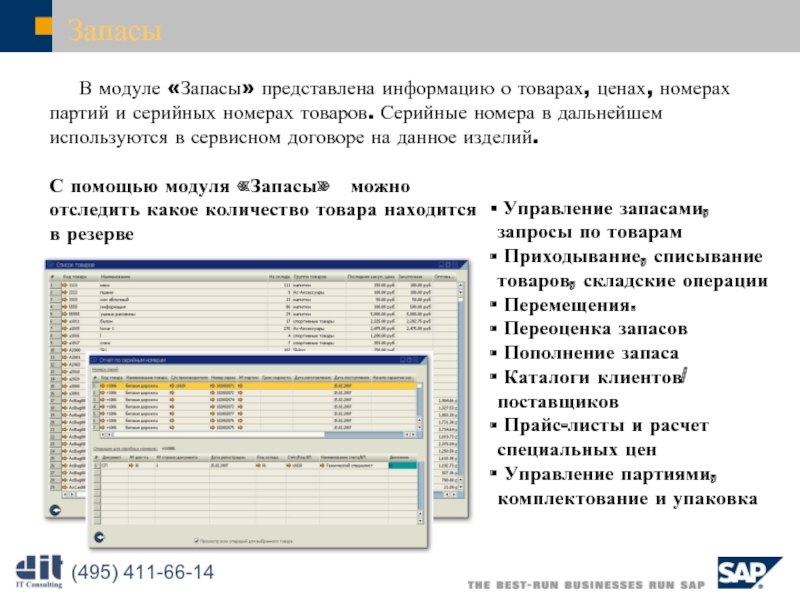Click the Список товаров window title bar
This screenshot has height=600, width=800.
[257, 265]
